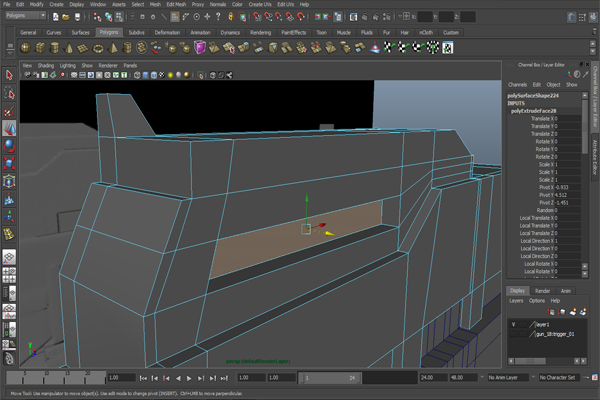
Task: Switch to the Rendering shelf tab
Action: click(261, 33)
